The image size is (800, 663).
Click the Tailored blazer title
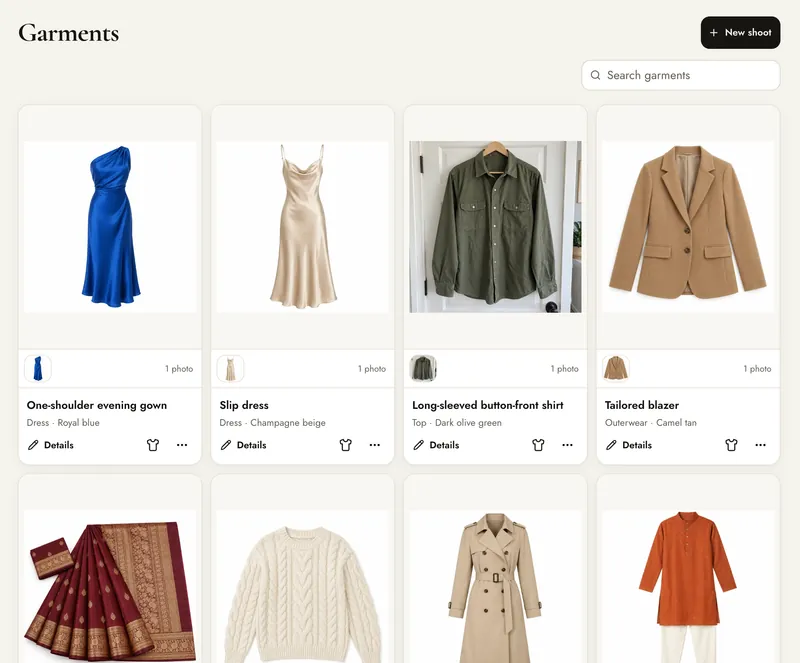[x=642, y=405]
